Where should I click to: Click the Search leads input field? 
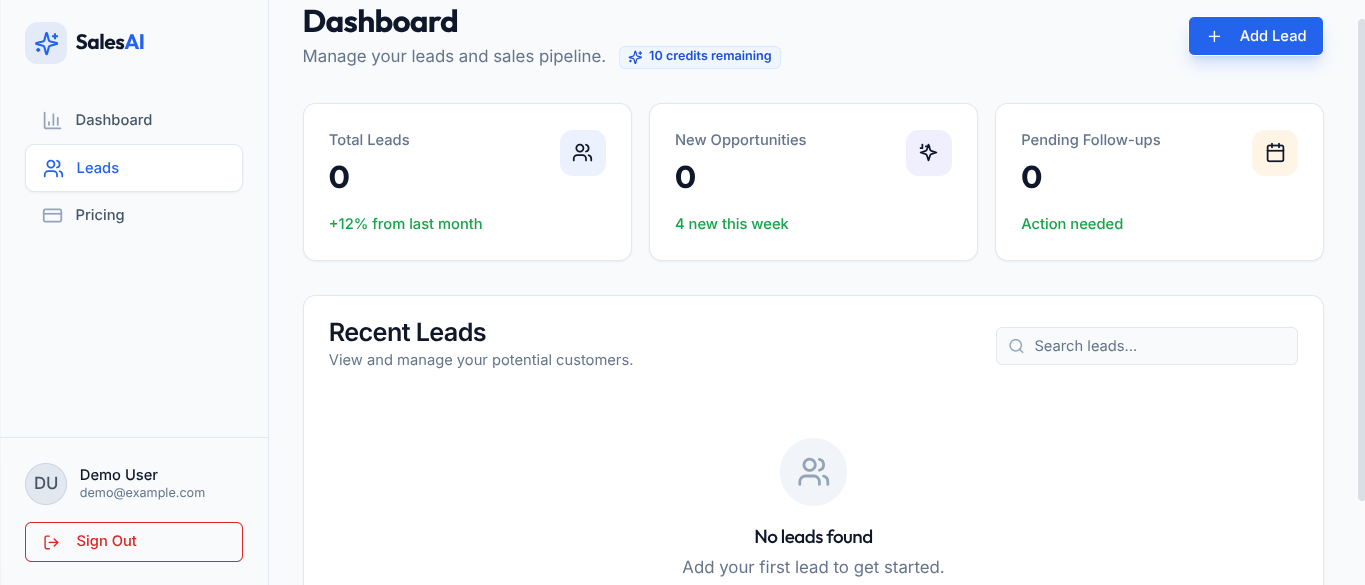pyautogui.click(x=1146, y=346)
